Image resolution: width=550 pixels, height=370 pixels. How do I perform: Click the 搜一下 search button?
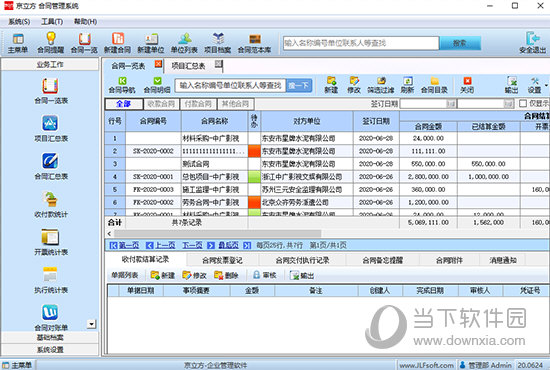coord(299,85)
